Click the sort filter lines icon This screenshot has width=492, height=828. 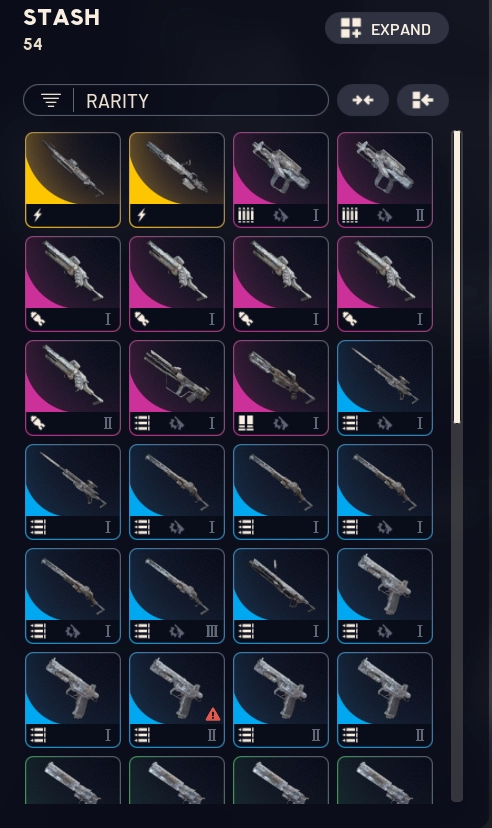point(51,100)
